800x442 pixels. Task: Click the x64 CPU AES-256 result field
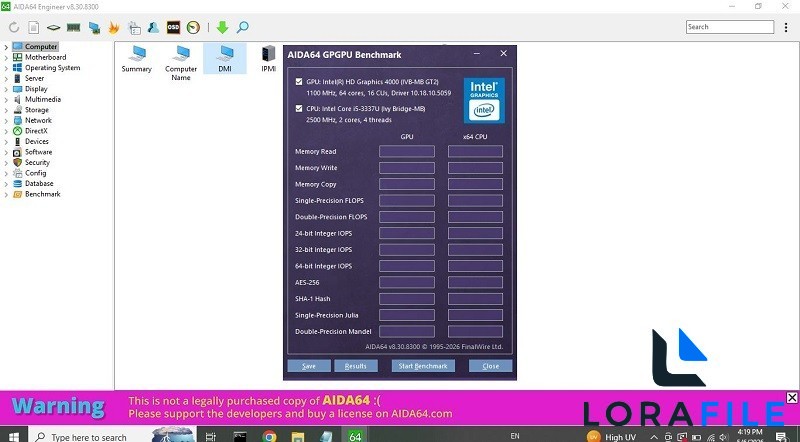pos(475,282)
